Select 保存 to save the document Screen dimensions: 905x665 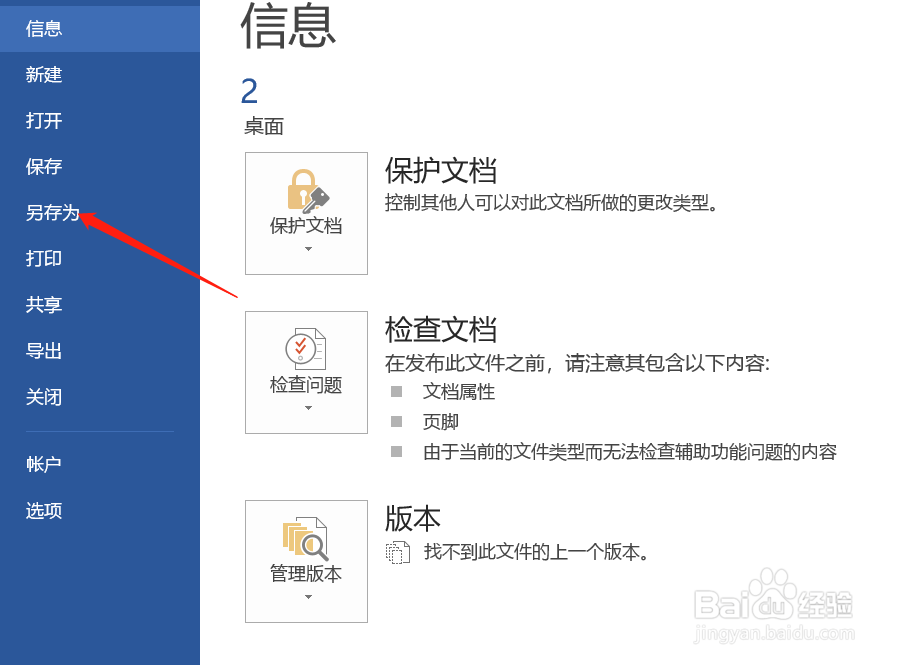coord(43,167)
